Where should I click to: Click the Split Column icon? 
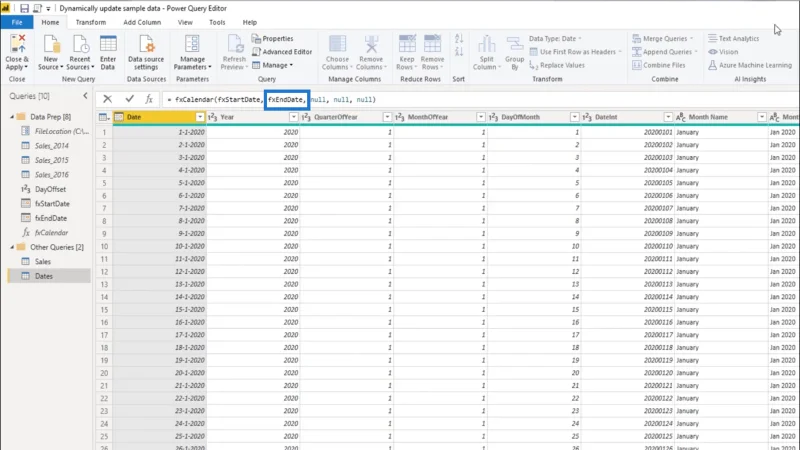click(x=486, y=44)
